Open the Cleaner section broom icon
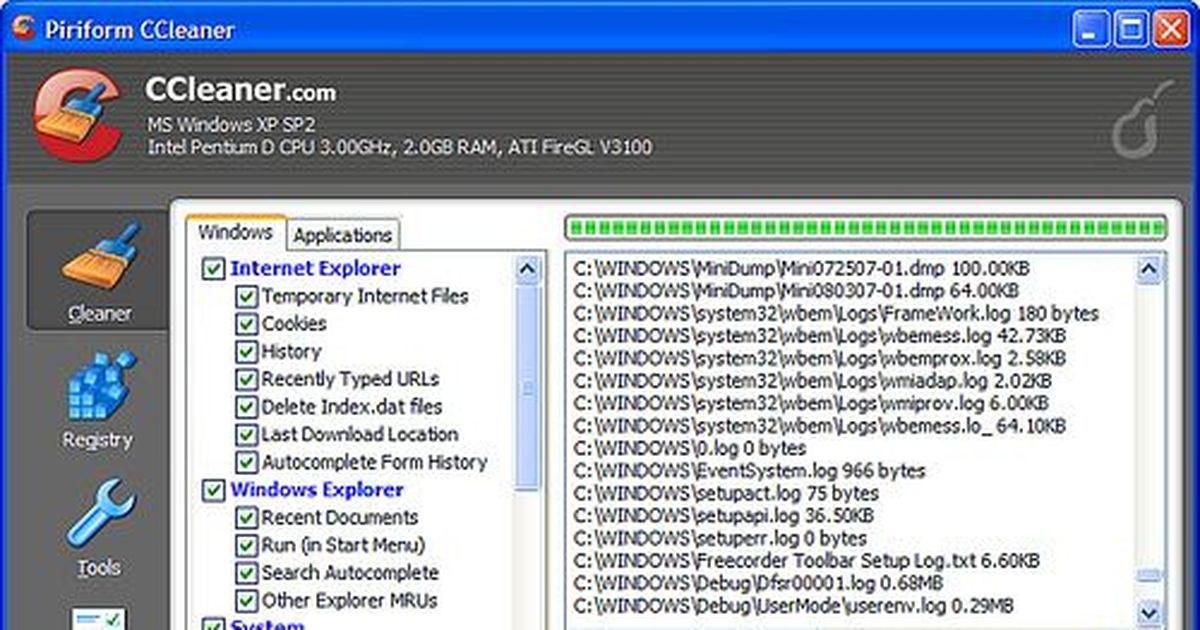Screen dimensions: 1200x630 point(99,257)
